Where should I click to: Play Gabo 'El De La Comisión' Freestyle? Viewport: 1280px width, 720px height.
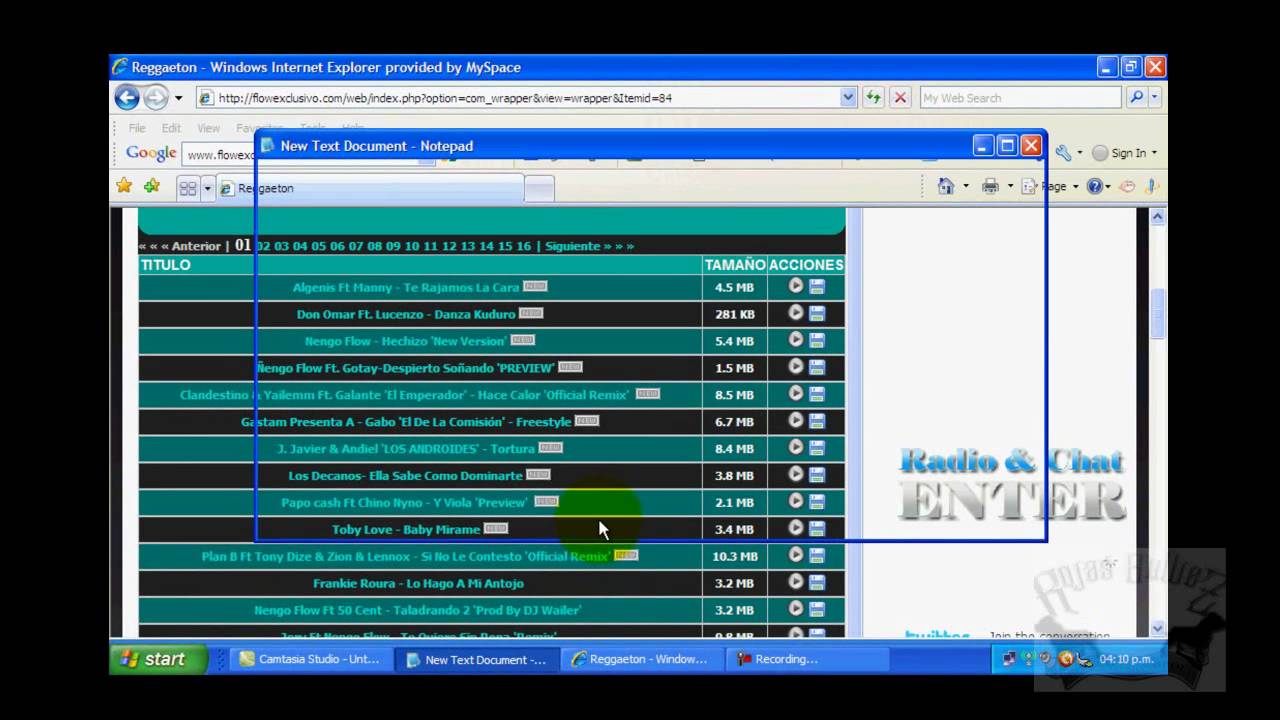(796, 421)
